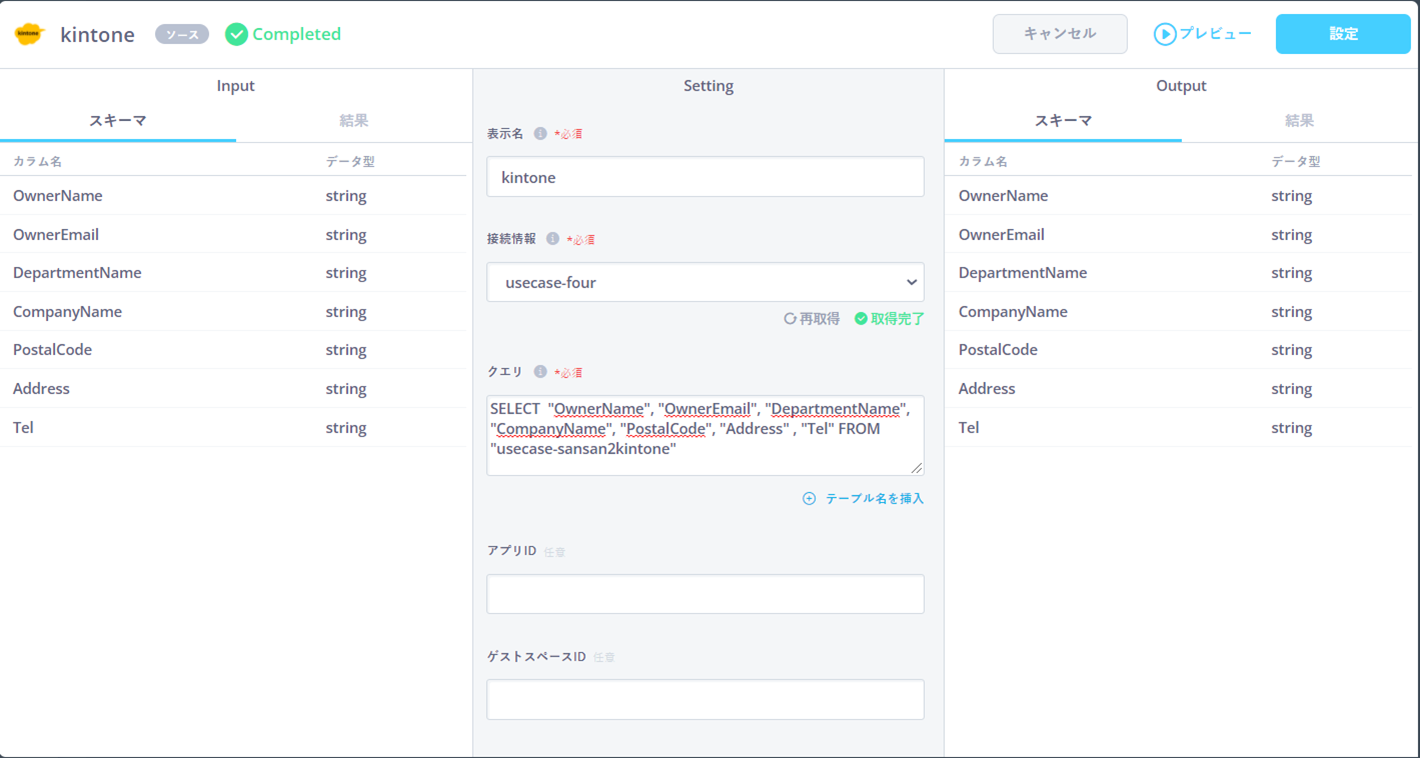
Task: Click the 再取得 refresh icon
Action: (x=790, y=319)
